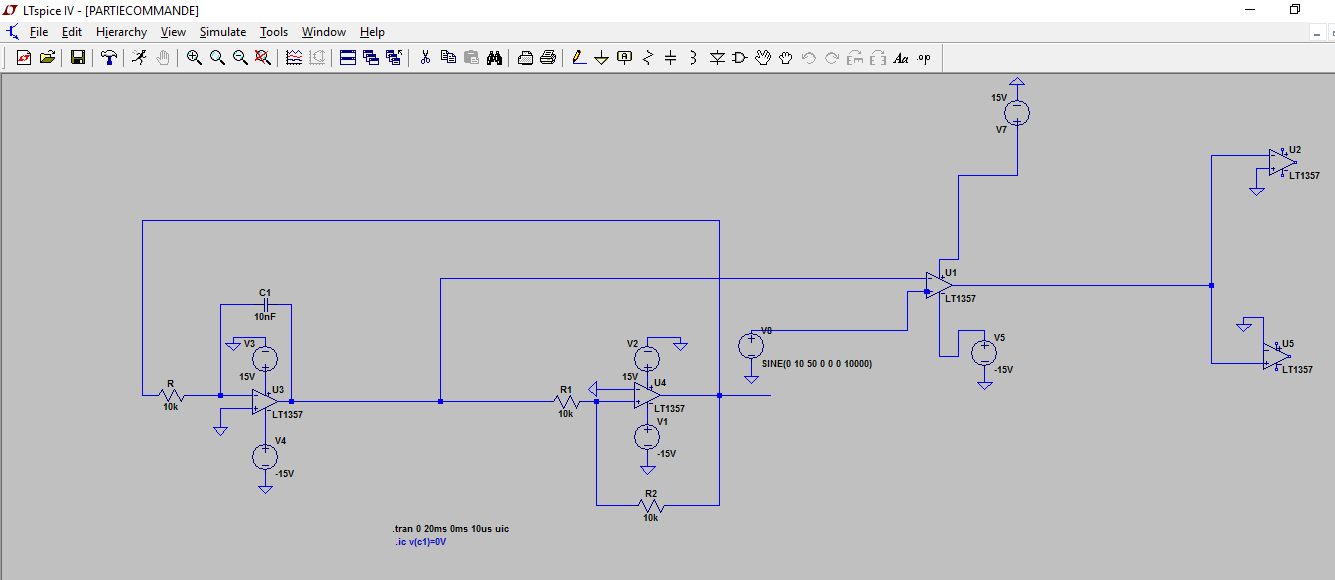Pick the Resistor placement tool
The width and height of the screenshot is (1335, 580).
647,58
